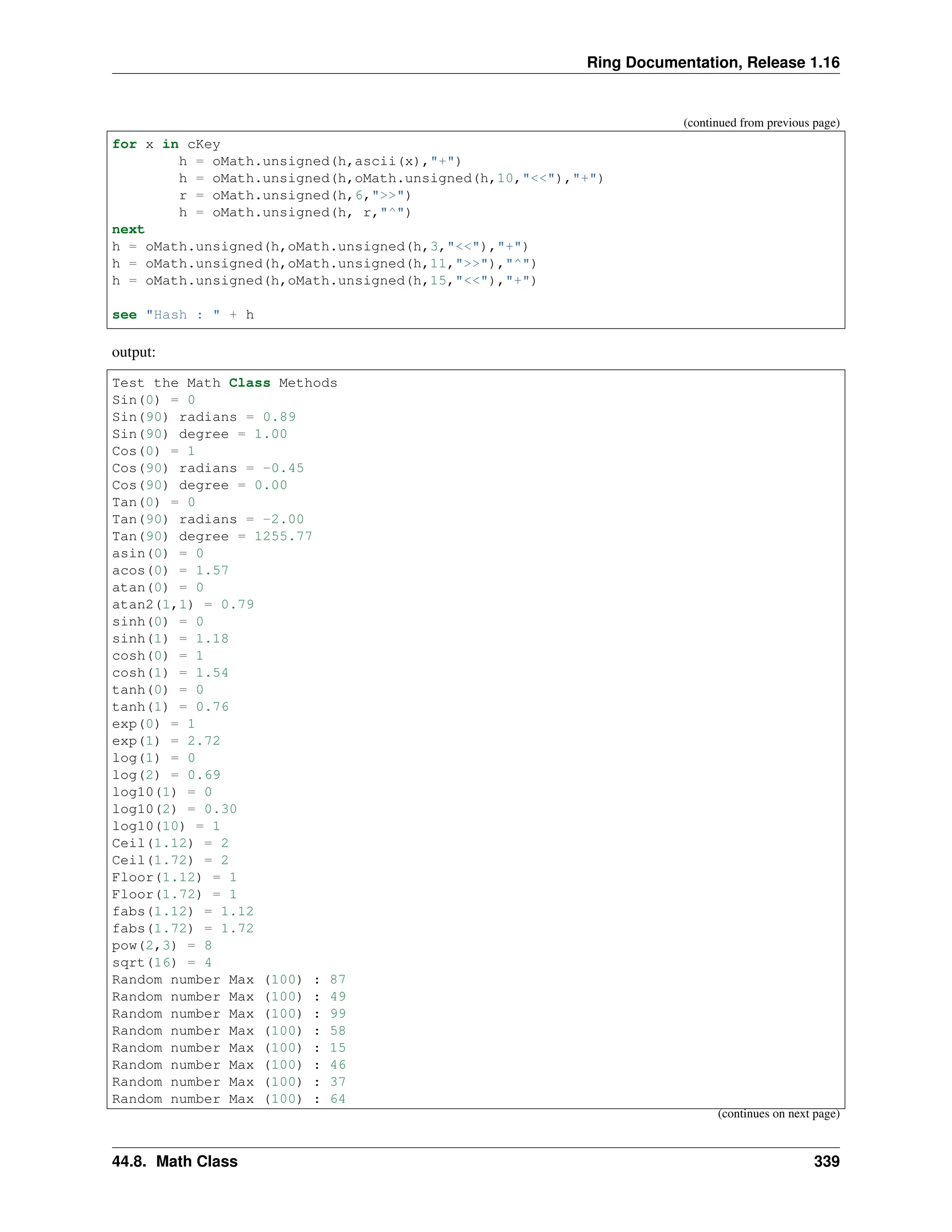The image size is (952, 1232).
Task: Click the 'for' keyword in code
Action: tap(124, 145)
